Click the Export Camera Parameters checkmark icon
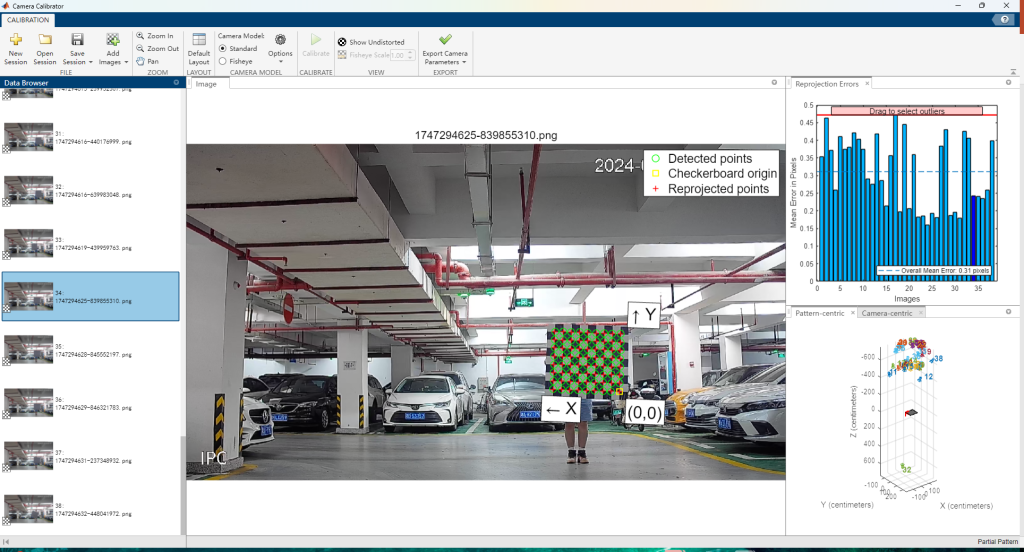Viewport: 1024px width, 552px height. (x=445, y=39)
